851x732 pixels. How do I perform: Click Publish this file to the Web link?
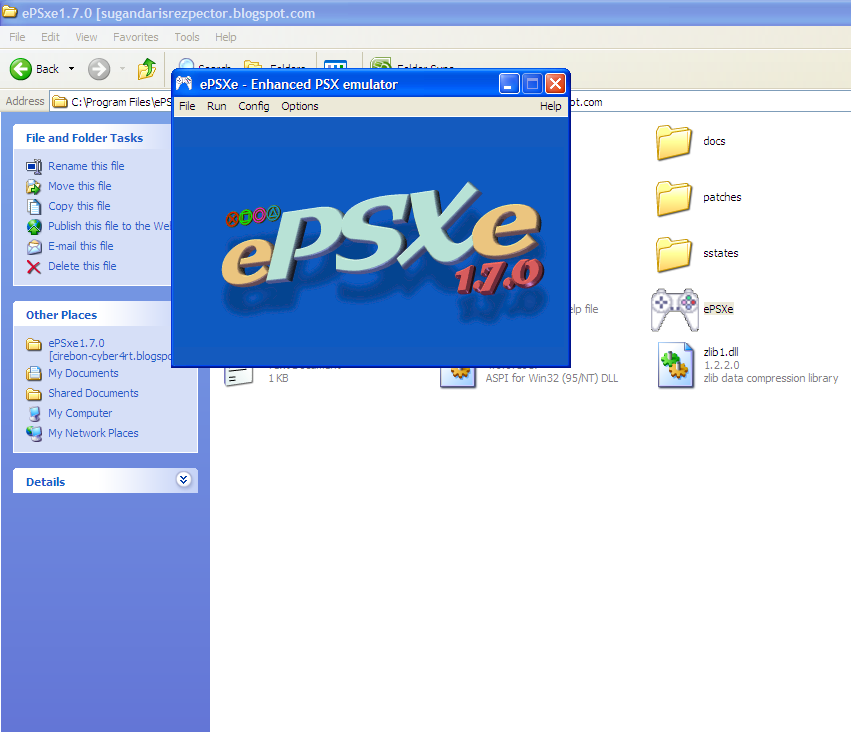coord(109,226)
